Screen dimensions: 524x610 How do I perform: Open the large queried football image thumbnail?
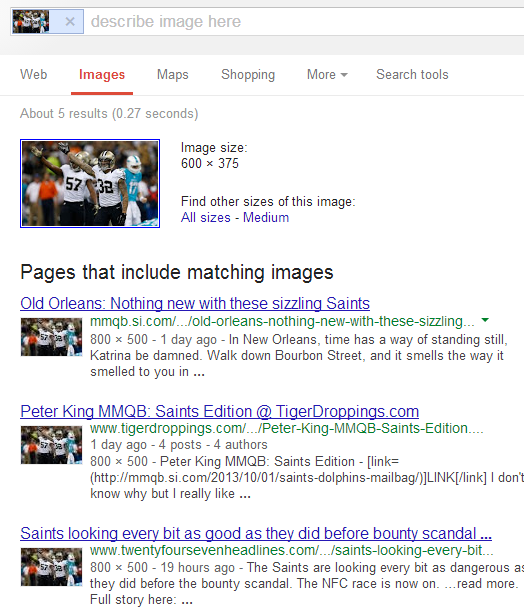click(90, 183)
